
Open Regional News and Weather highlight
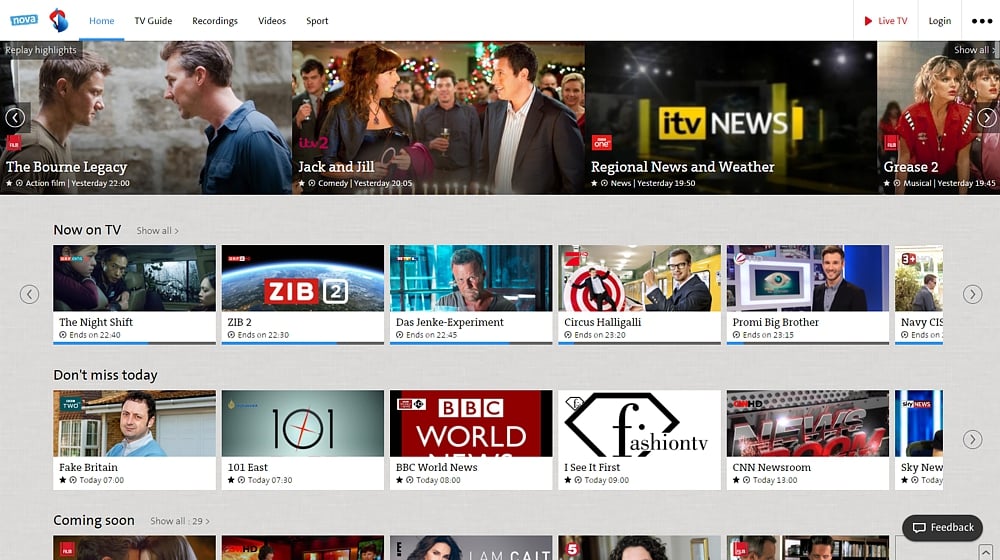coord(731,118)
